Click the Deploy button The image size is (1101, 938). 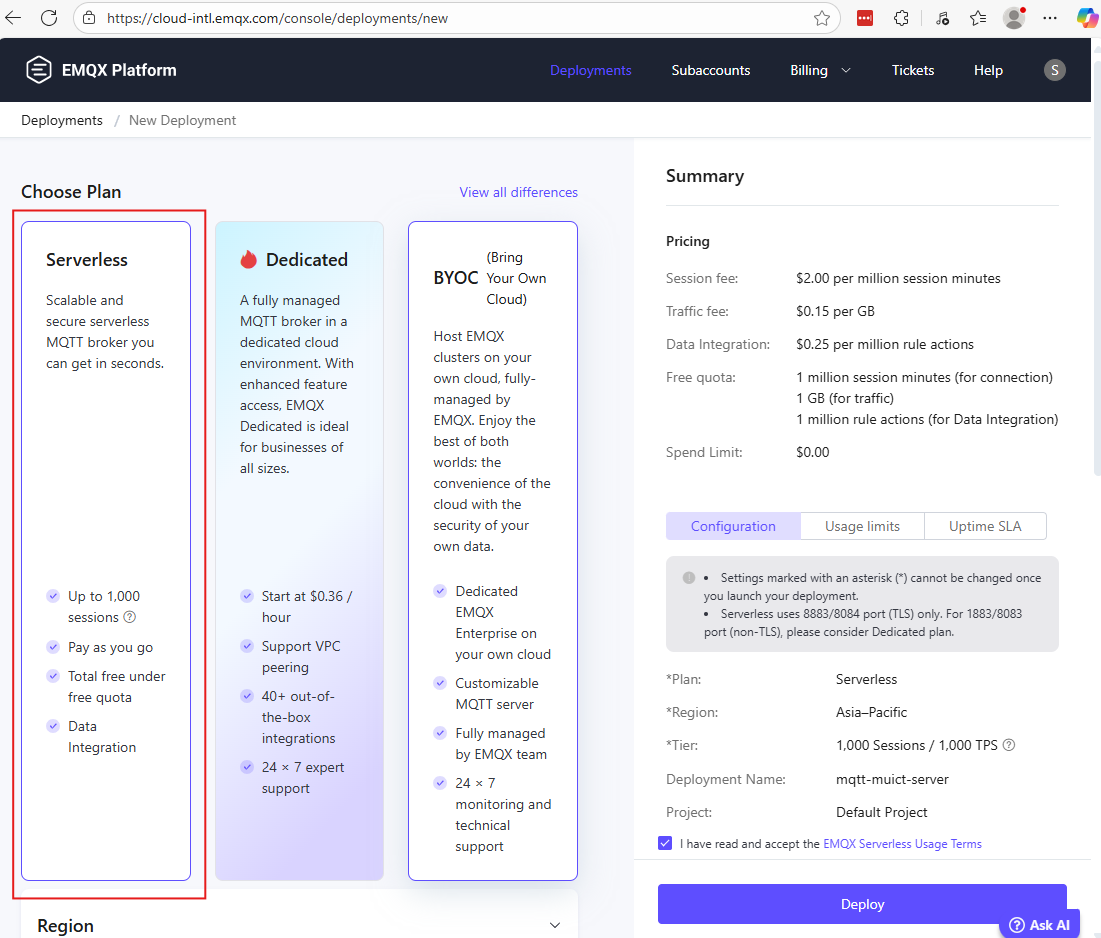[862, 904]
